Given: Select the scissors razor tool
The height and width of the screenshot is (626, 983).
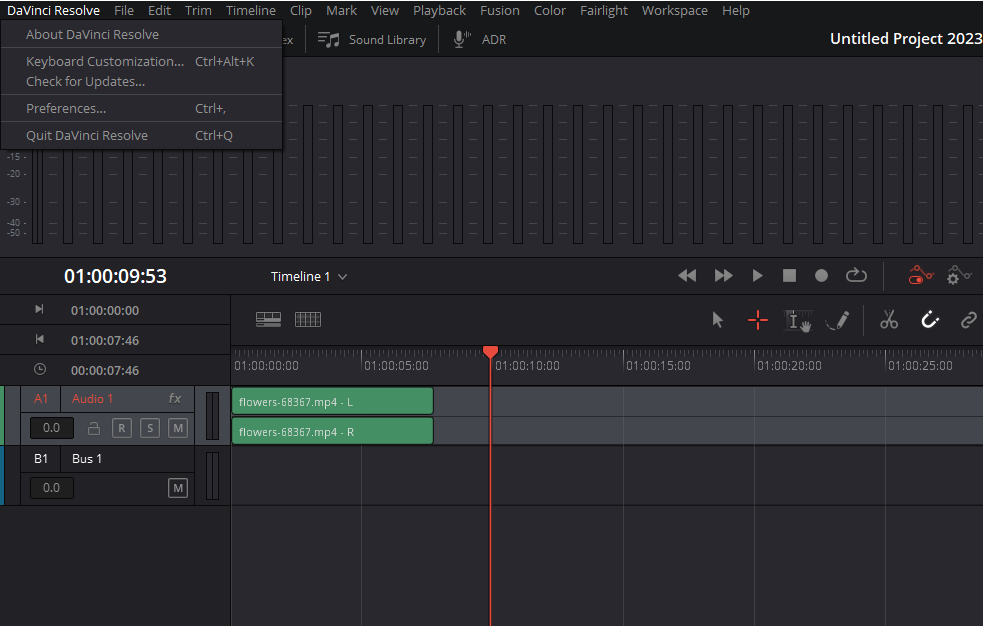Looking at the screenshot, I should pyautogui.click(x=889, y=320).
